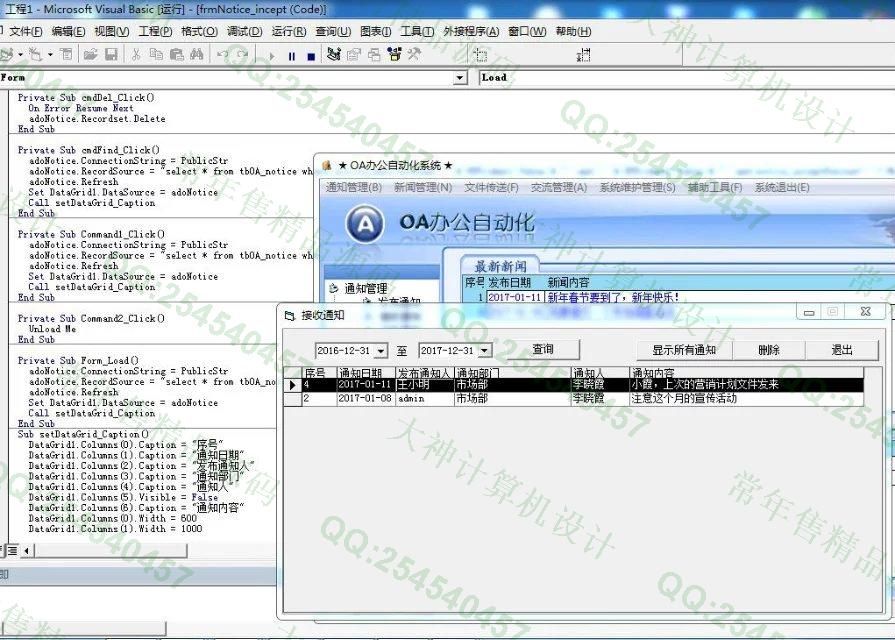The image size is (895, 640).
Task: Open 通知管理(B) menu in OA window
Action: click(x=353, y=187)
